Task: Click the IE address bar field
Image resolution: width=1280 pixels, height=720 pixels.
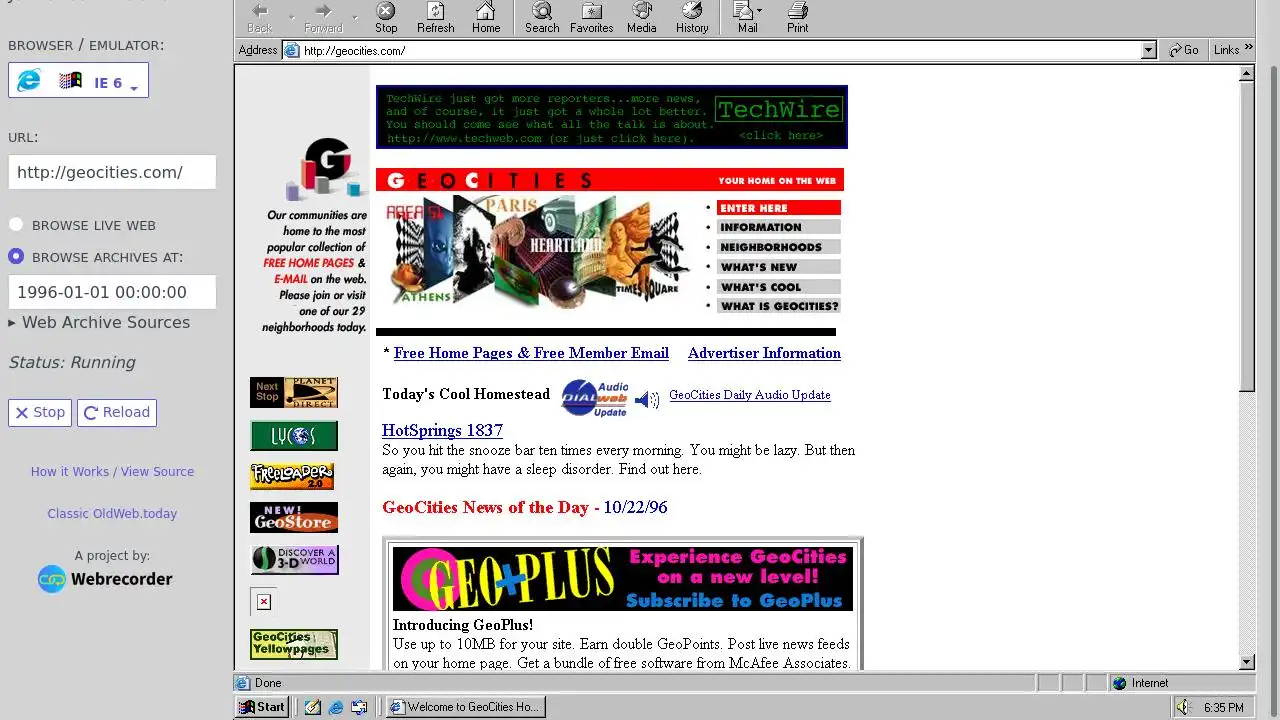Action: (719, 50)
